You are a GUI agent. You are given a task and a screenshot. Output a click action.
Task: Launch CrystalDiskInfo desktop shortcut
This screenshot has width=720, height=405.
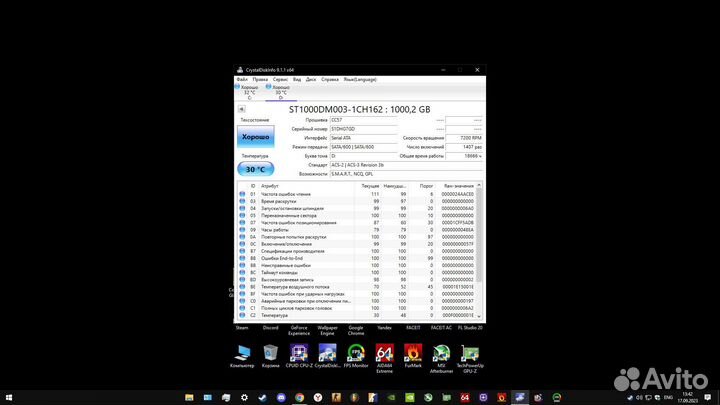tap(327, 356)
